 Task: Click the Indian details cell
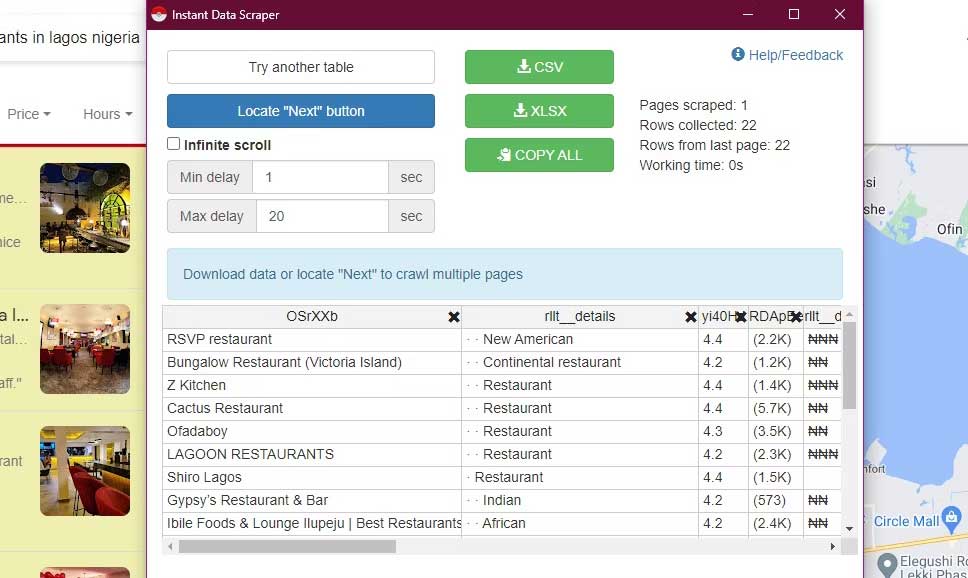(580, 500)
